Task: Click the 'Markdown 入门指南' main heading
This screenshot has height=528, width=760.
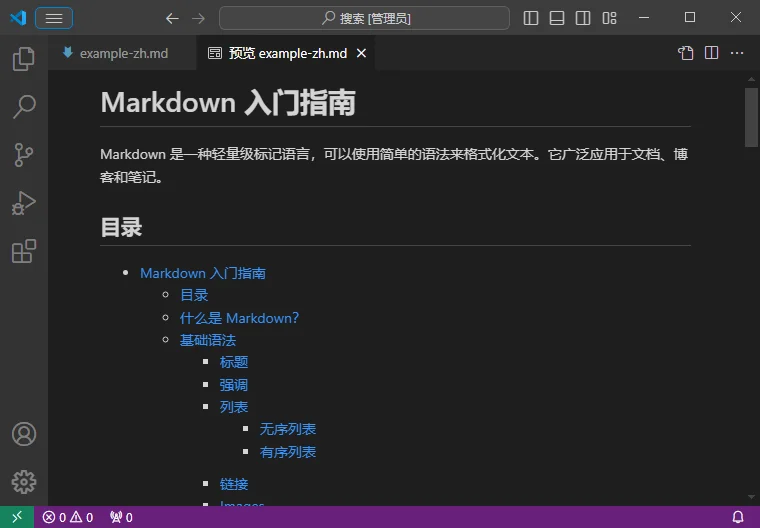Action: click(x=228, y=103)
